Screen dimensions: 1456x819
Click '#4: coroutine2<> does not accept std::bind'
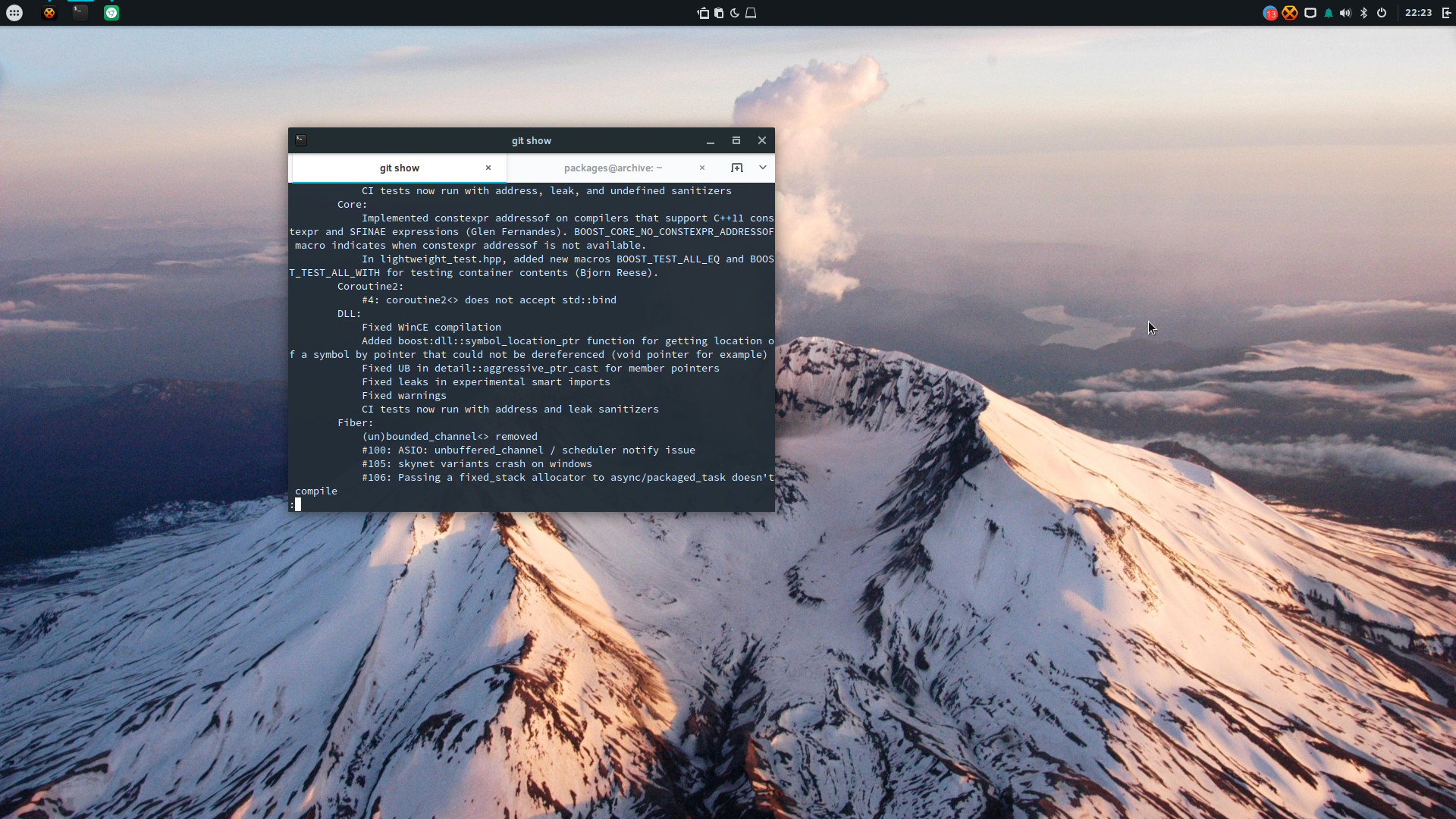click(489, 300)
